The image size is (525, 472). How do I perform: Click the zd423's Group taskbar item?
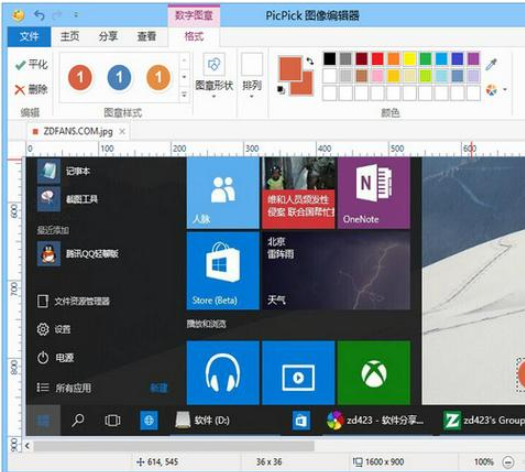[x=484, y=420]
